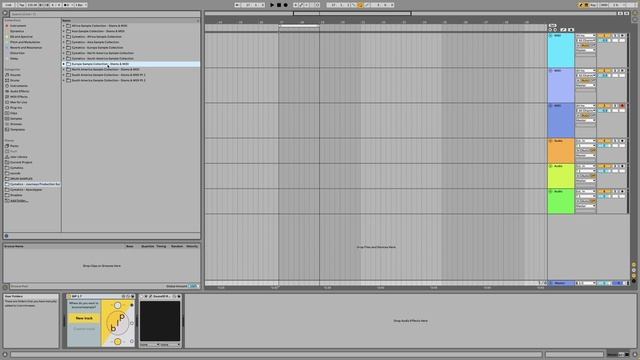Open the Instruments category
The image size is (640, 360).
click(x=19, y=86)
